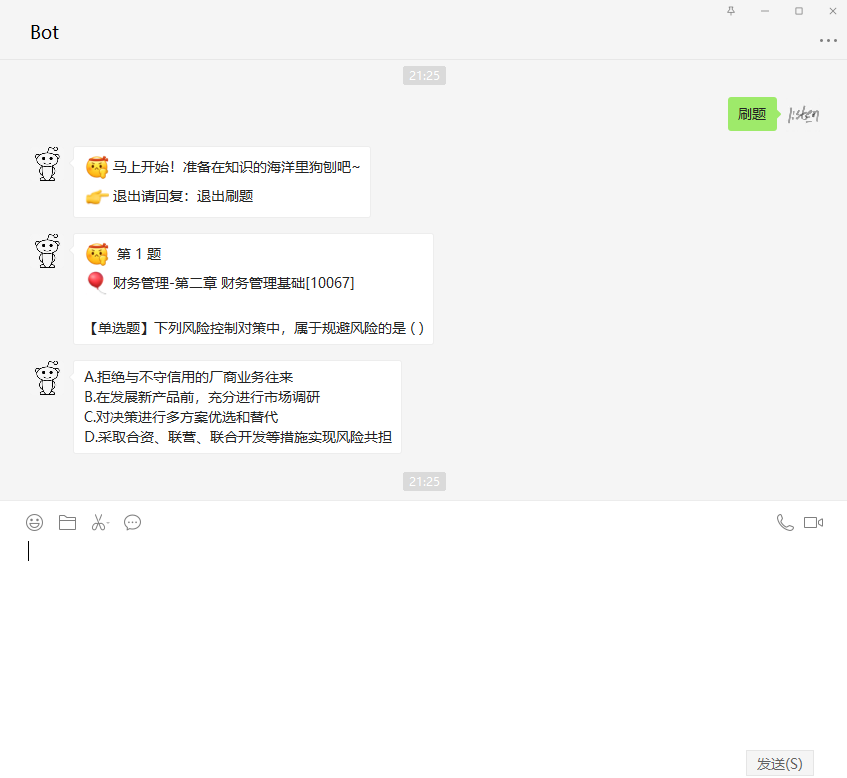Open the emoji picker
This screenshot has width=847, height=778.
[x=33, y=522]
